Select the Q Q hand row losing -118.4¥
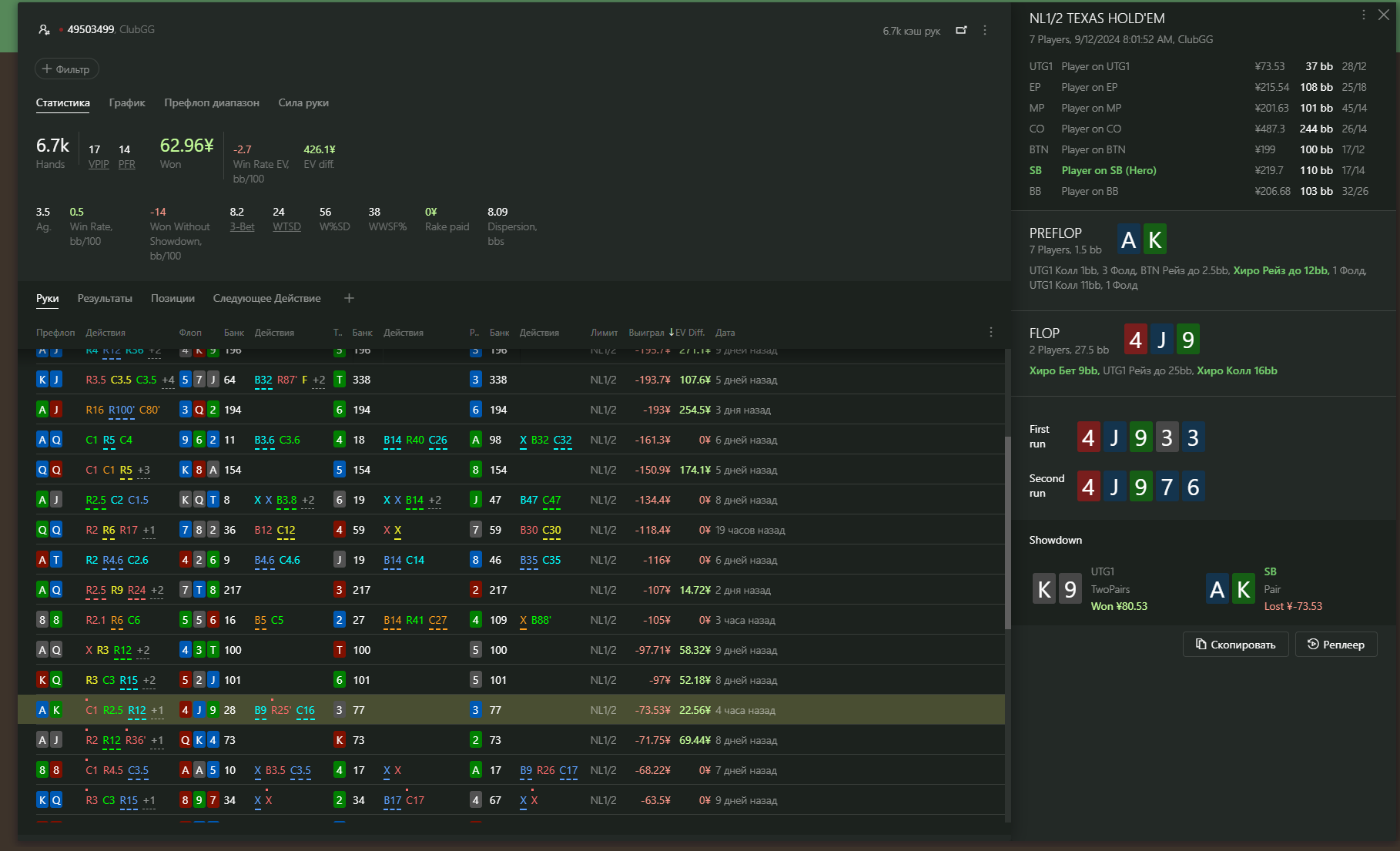1400x851 pixels. 511,530
